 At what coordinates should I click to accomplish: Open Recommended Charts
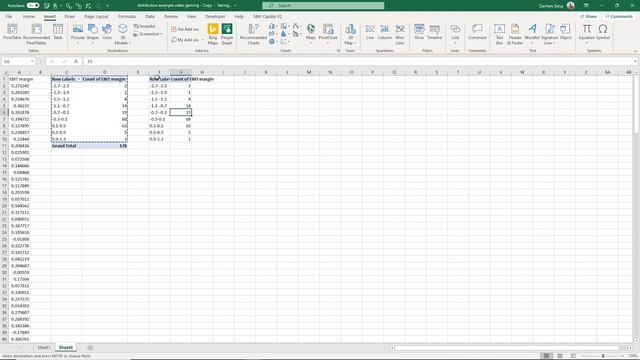pos(253,34)
